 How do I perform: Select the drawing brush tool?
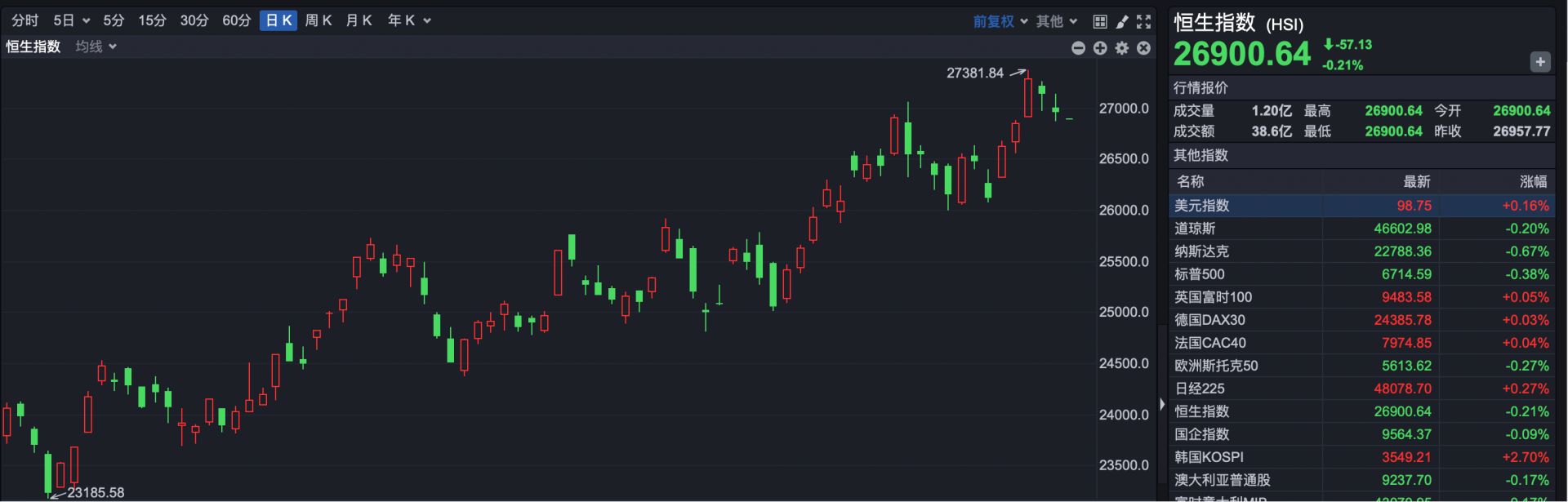point(1122,21)
